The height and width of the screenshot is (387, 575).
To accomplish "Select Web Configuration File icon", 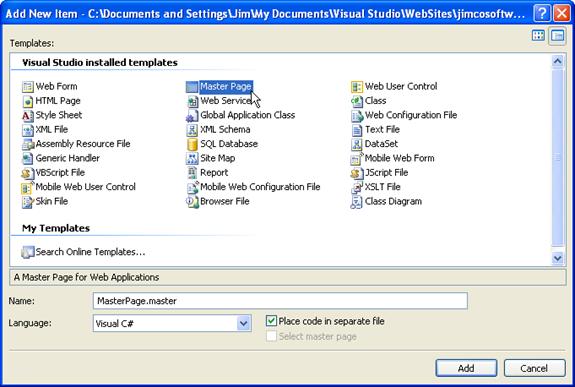I will click(x=357, y=115).
